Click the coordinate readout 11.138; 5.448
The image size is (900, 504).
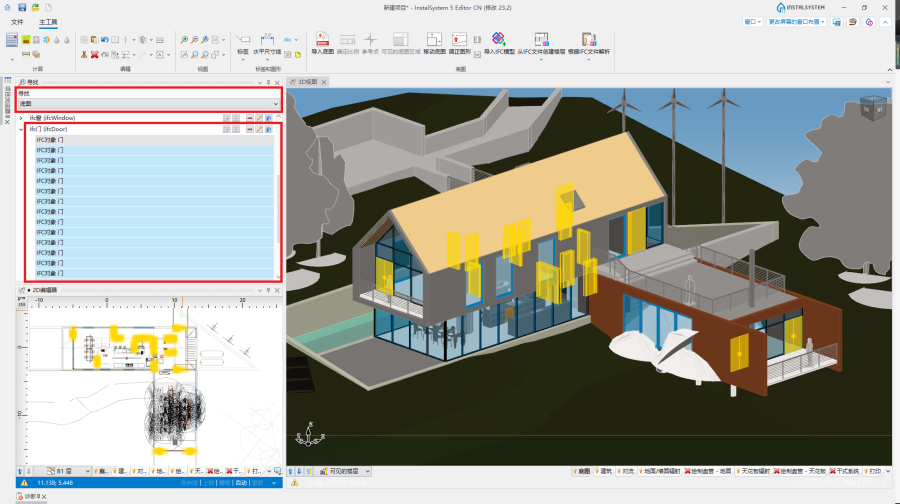pos(55,483)
